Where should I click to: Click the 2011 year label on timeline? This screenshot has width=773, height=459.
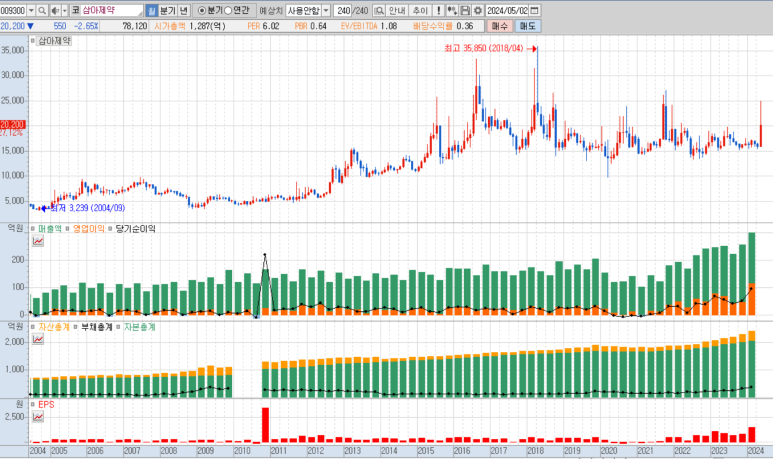tap(278, 451)
